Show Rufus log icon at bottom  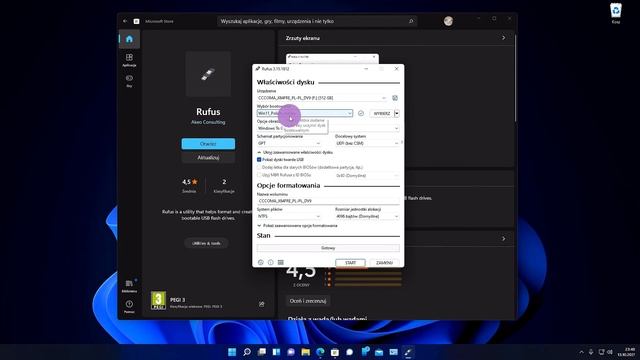281,262
